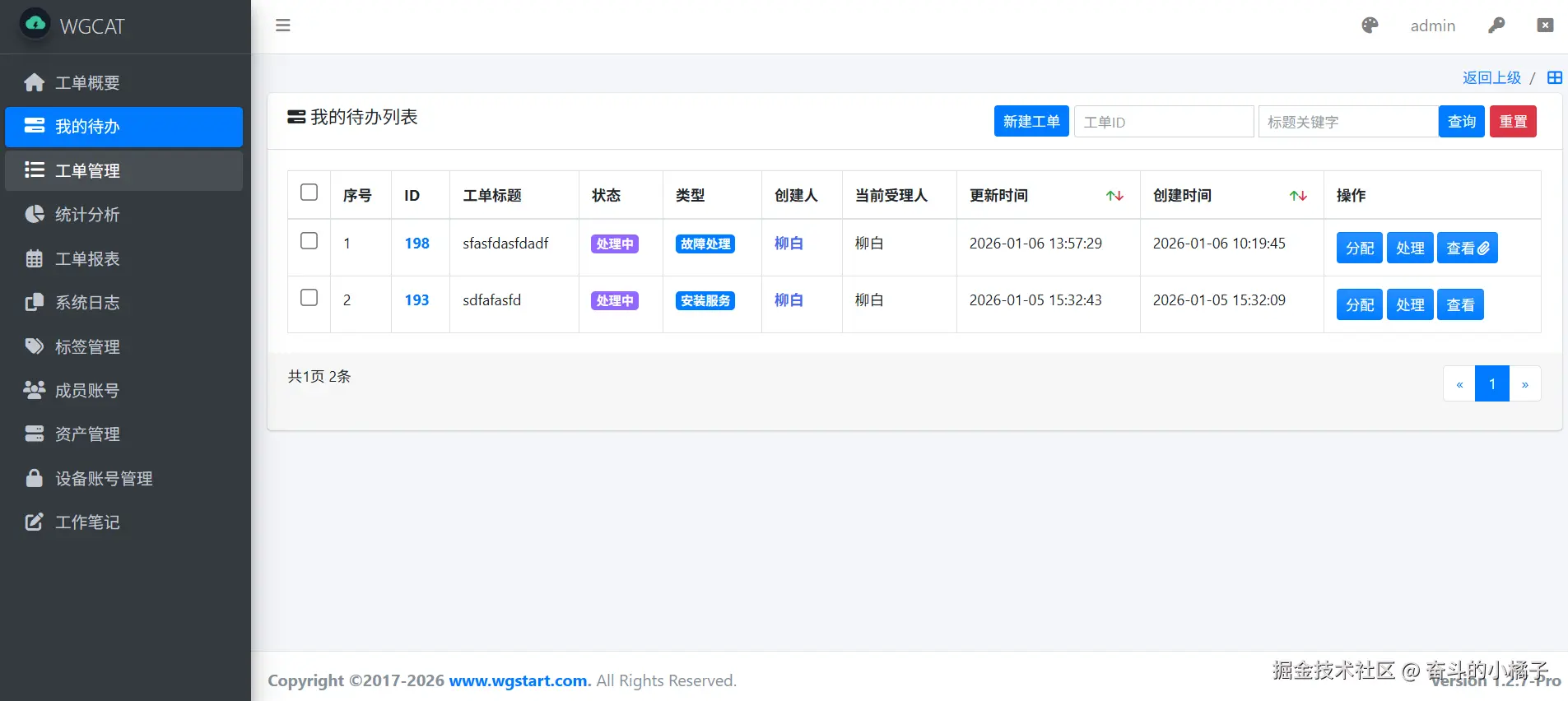
Task: Click the red 重置 button
Action: 1513,122
